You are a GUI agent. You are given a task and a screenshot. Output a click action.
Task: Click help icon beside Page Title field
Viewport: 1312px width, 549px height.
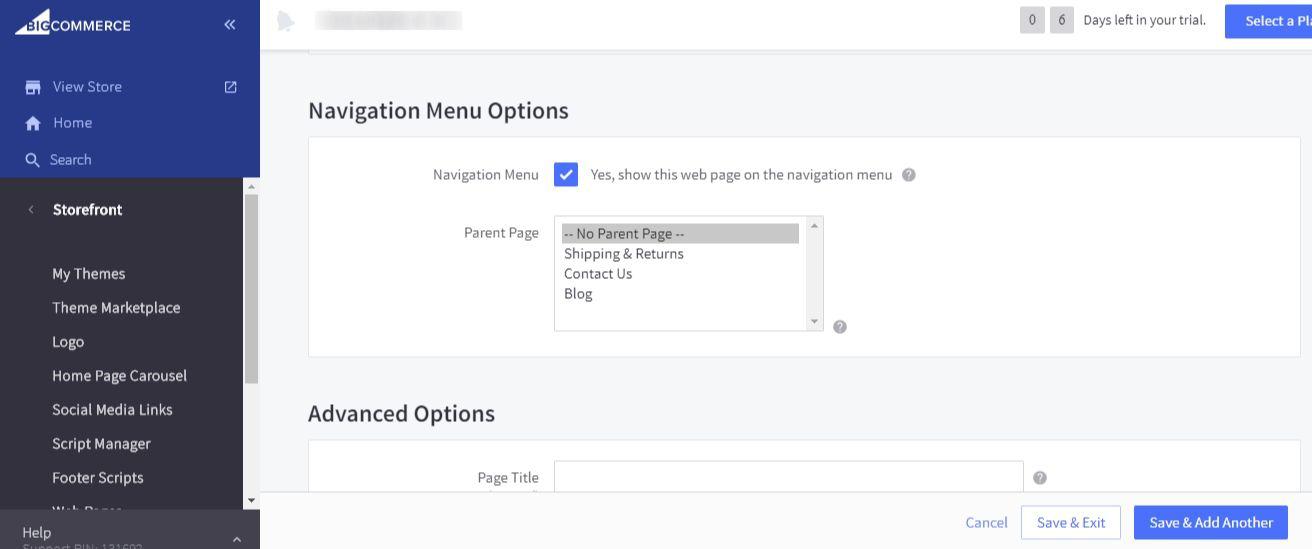1040,478
